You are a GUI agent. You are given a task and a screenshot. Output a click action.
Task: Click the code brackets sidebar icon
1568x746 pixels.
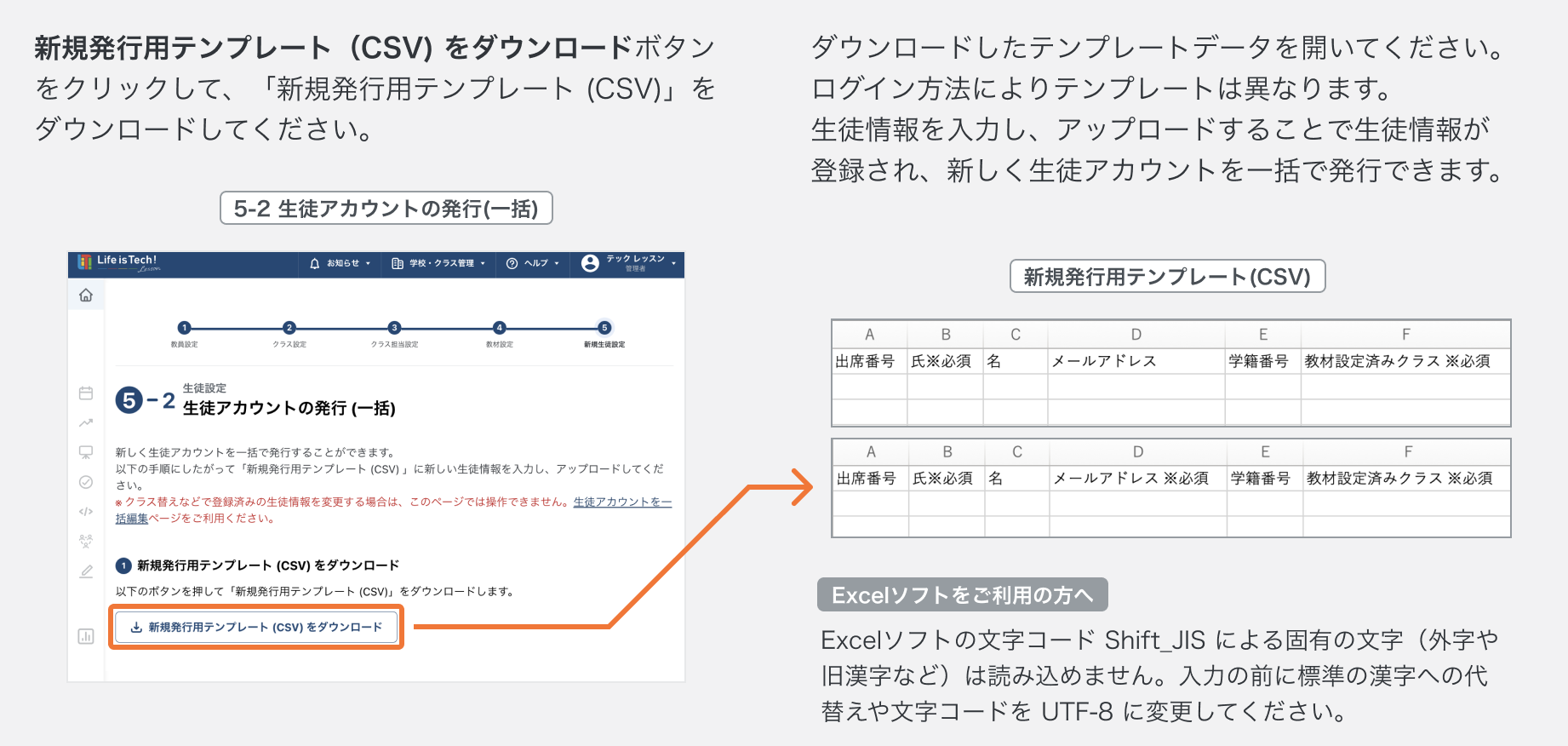tap(86, 512)
